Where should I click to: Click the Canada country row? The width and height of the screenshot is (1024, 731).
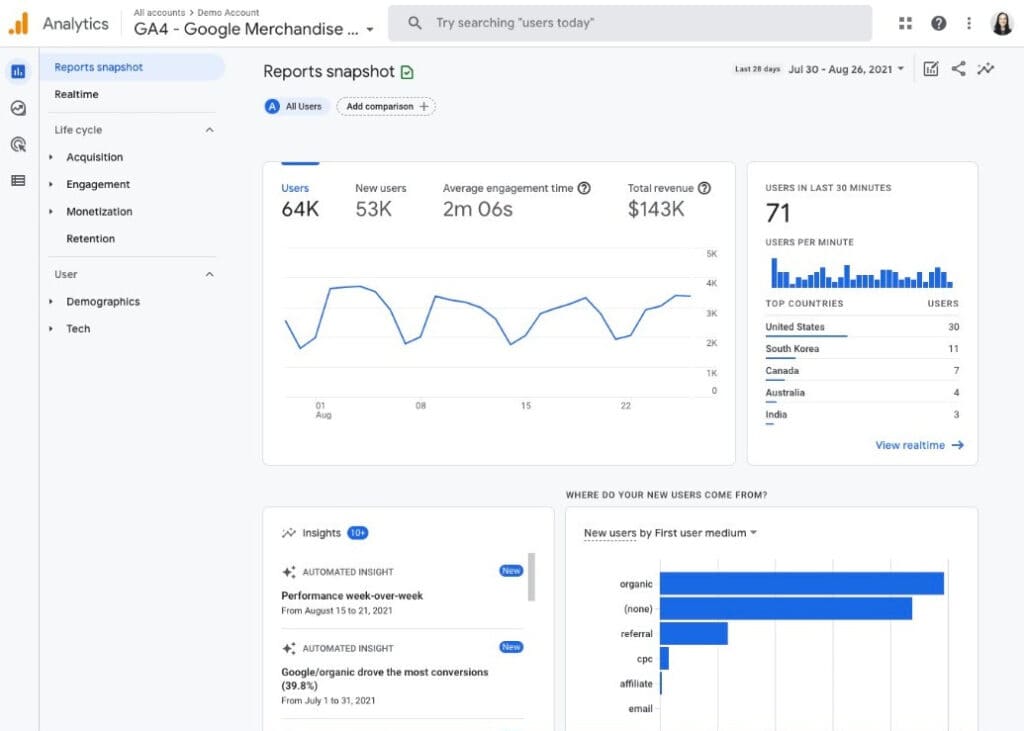point(862,371)
